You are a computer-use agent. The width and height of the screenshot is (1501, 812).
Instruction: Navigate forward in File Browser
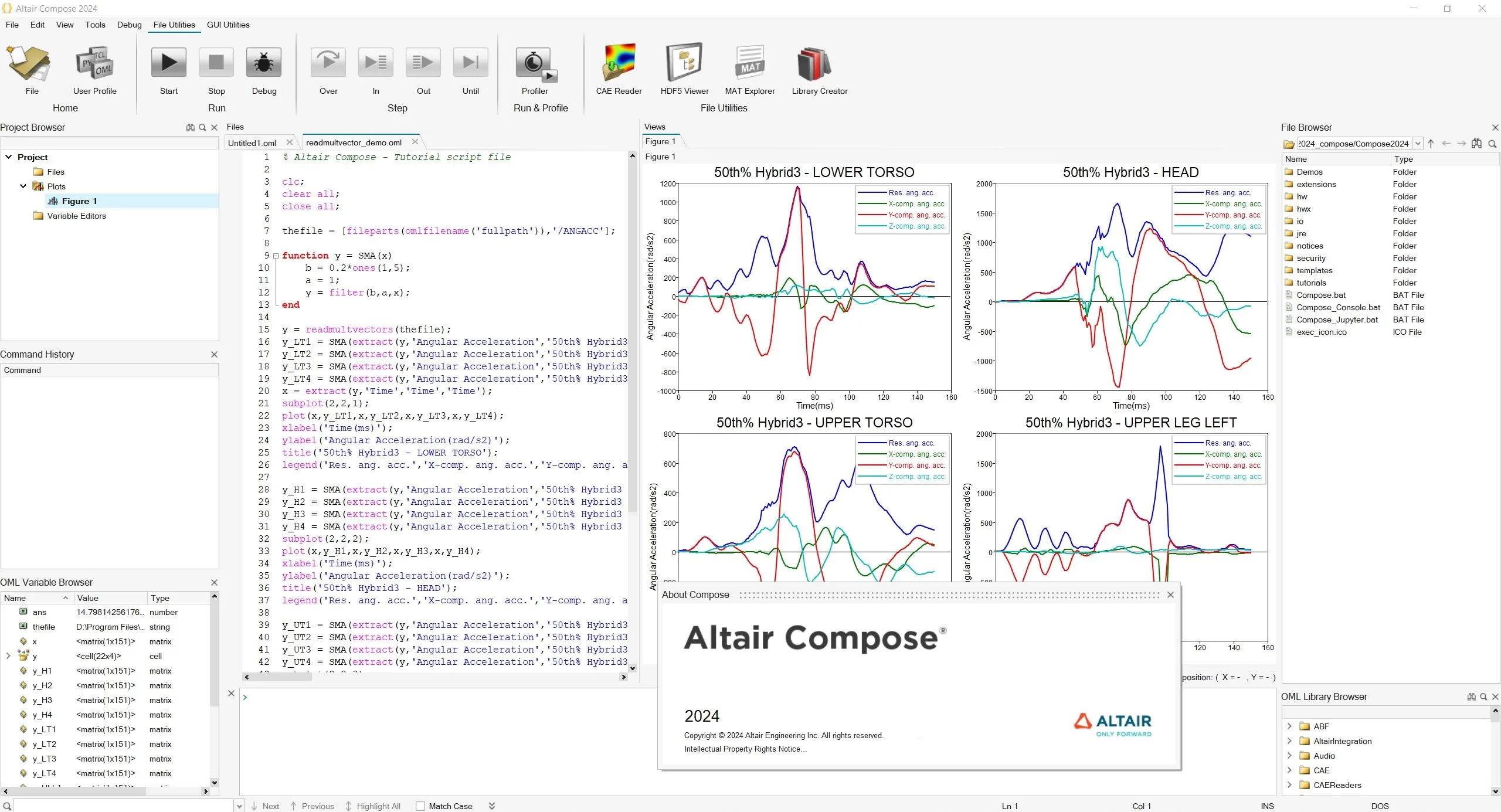[x=1462, y=144]
